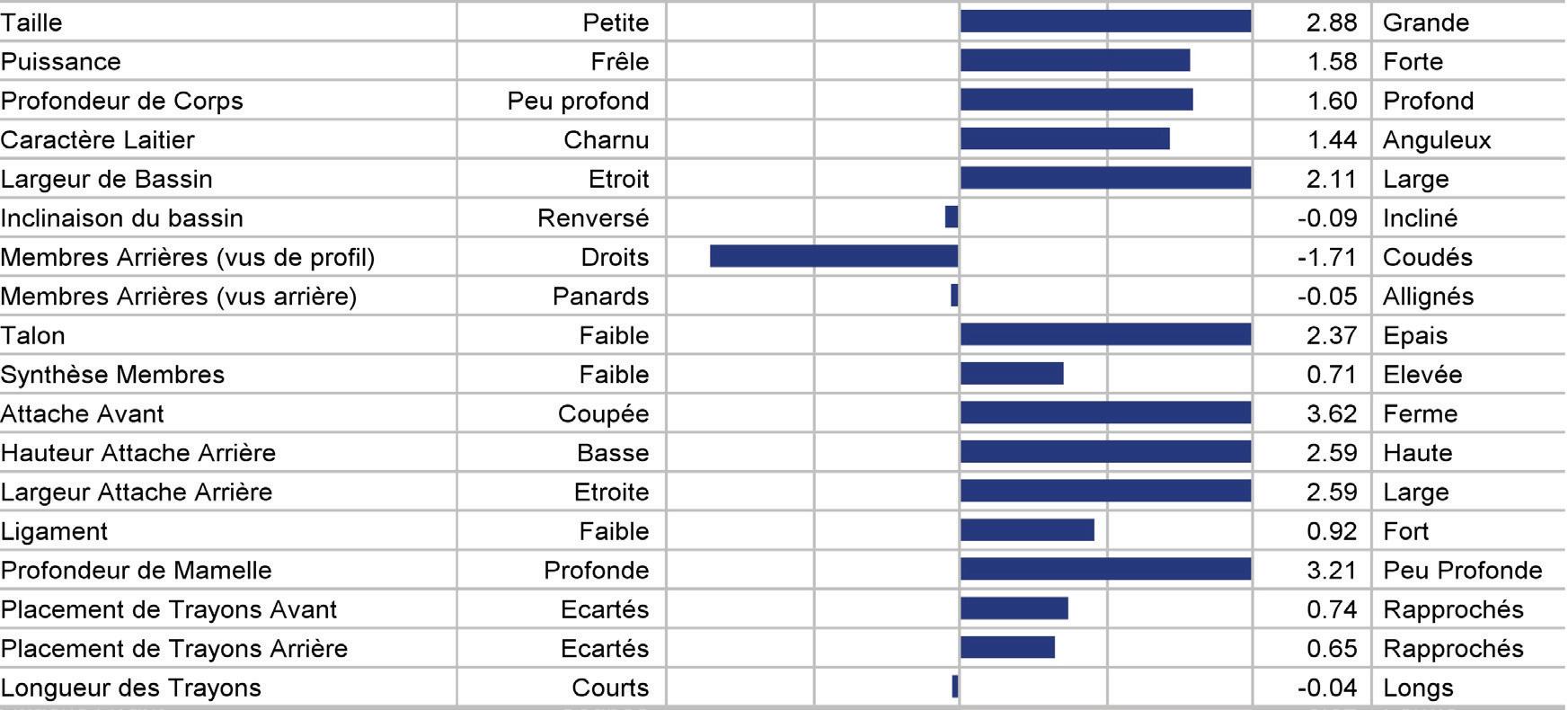Select the Longueur des Trayons label
This screenshot has height=710, width=1568.
coord(130,688)
